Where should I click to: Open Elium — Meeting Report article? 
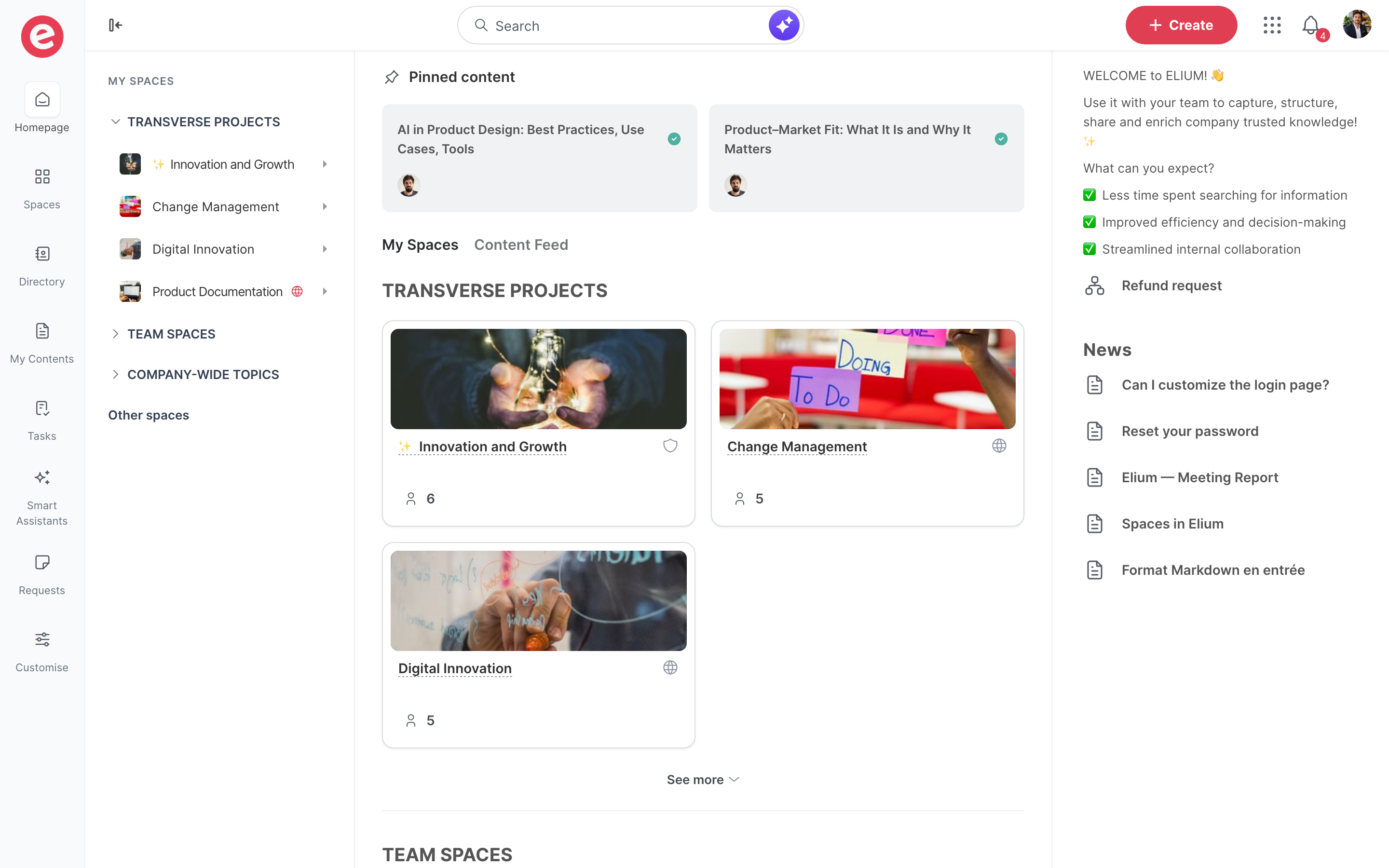click(x=1199, y=477)
